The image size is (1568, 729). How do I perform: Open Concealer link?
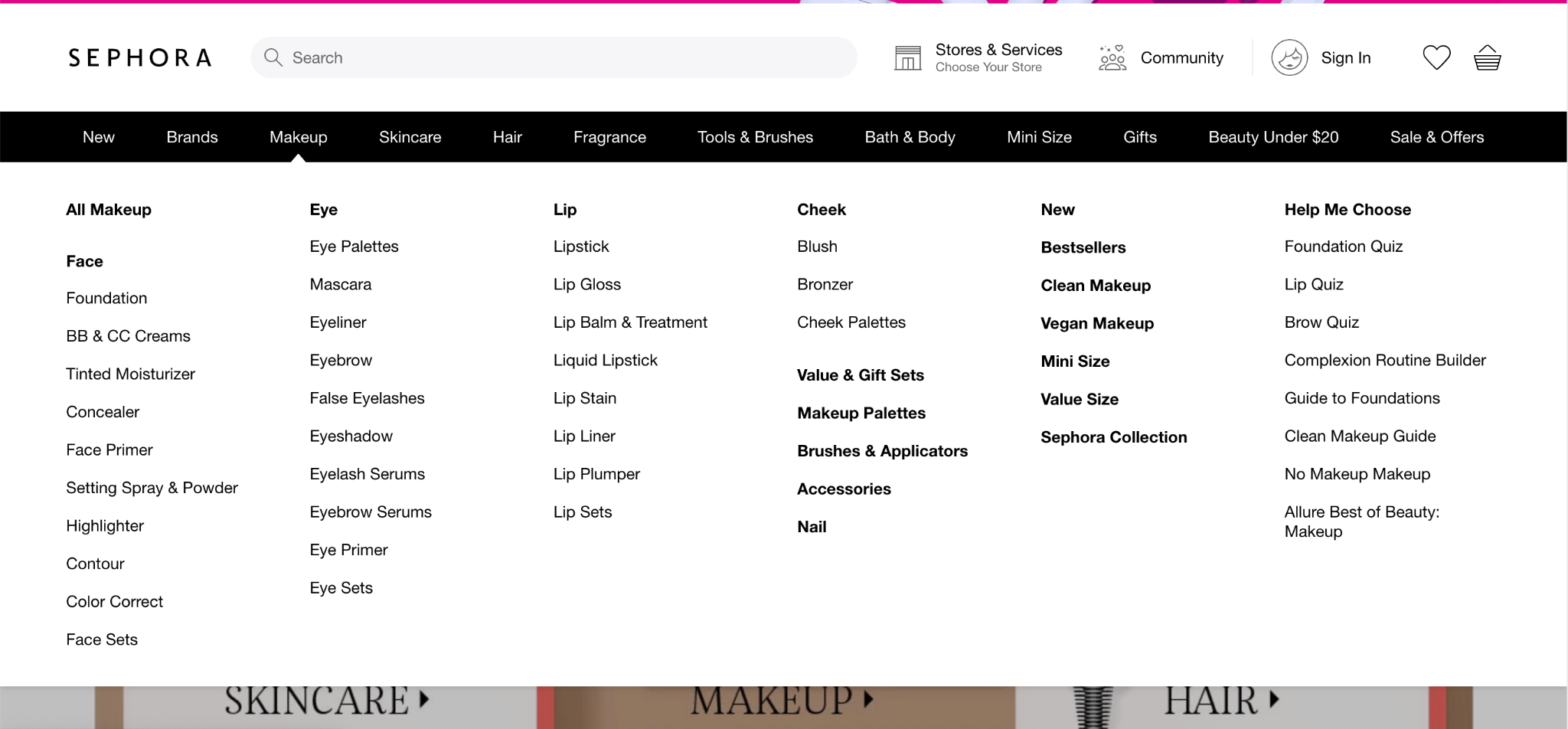(103, 412)
